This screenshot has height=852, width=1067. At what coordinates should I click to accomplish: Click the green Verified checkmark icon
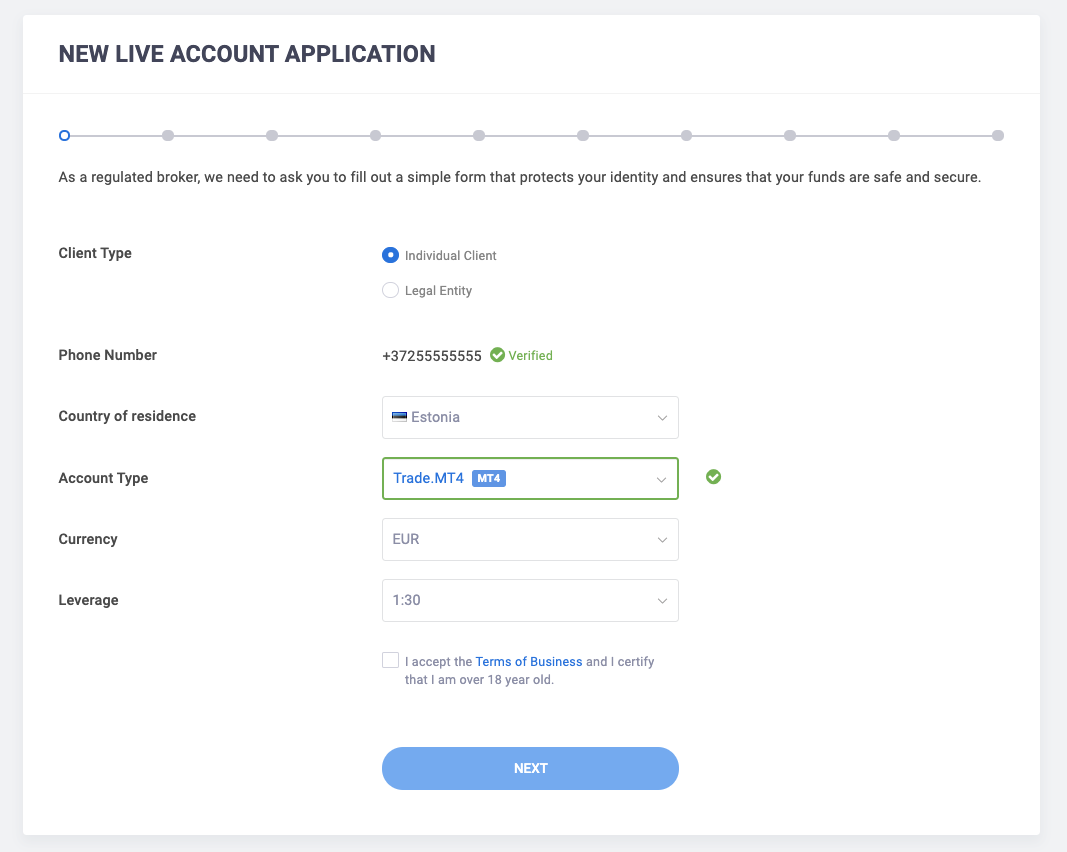point(497,355)
